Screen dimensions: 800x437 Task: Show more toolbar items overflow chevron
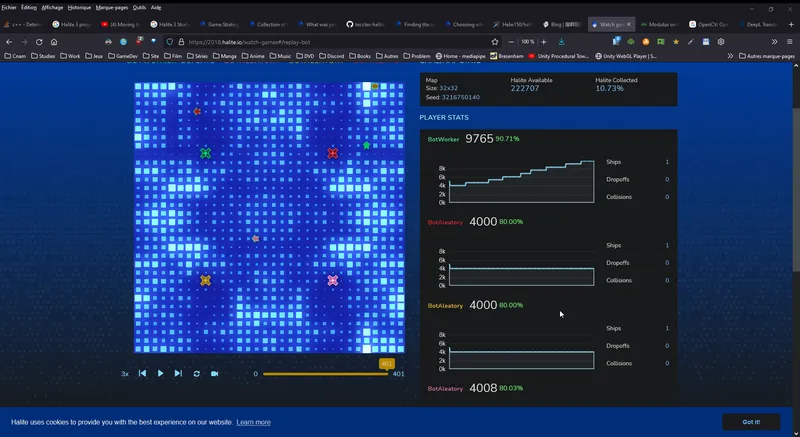click(774, 42)
